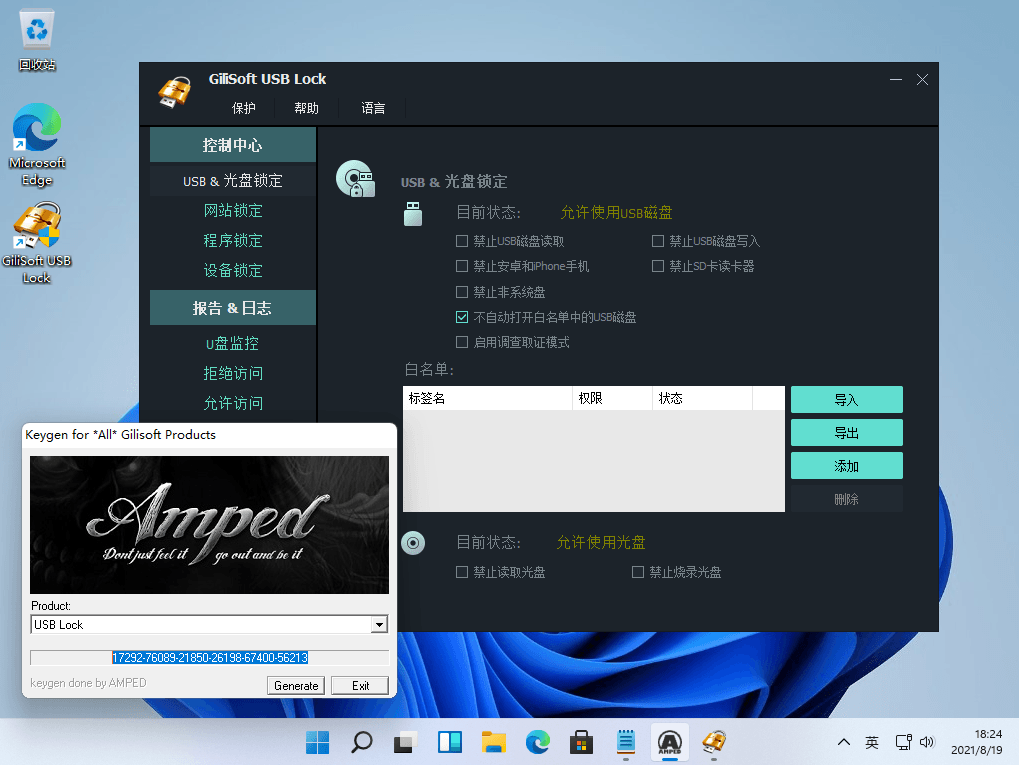Image resolution: width=1019 pixels, height=765 pixels.
Task: Enable 禁止烧录光盘 checkbox
Action: tap(638, 572)
